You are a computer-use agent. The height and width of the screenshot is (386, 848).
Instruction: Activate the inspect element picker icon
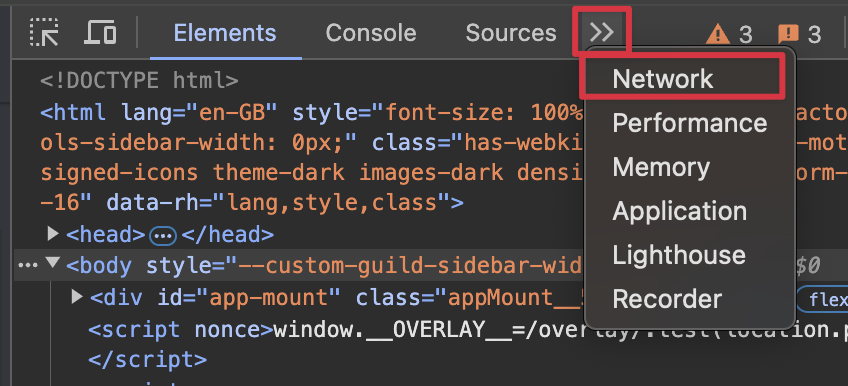tap(44, 32)
